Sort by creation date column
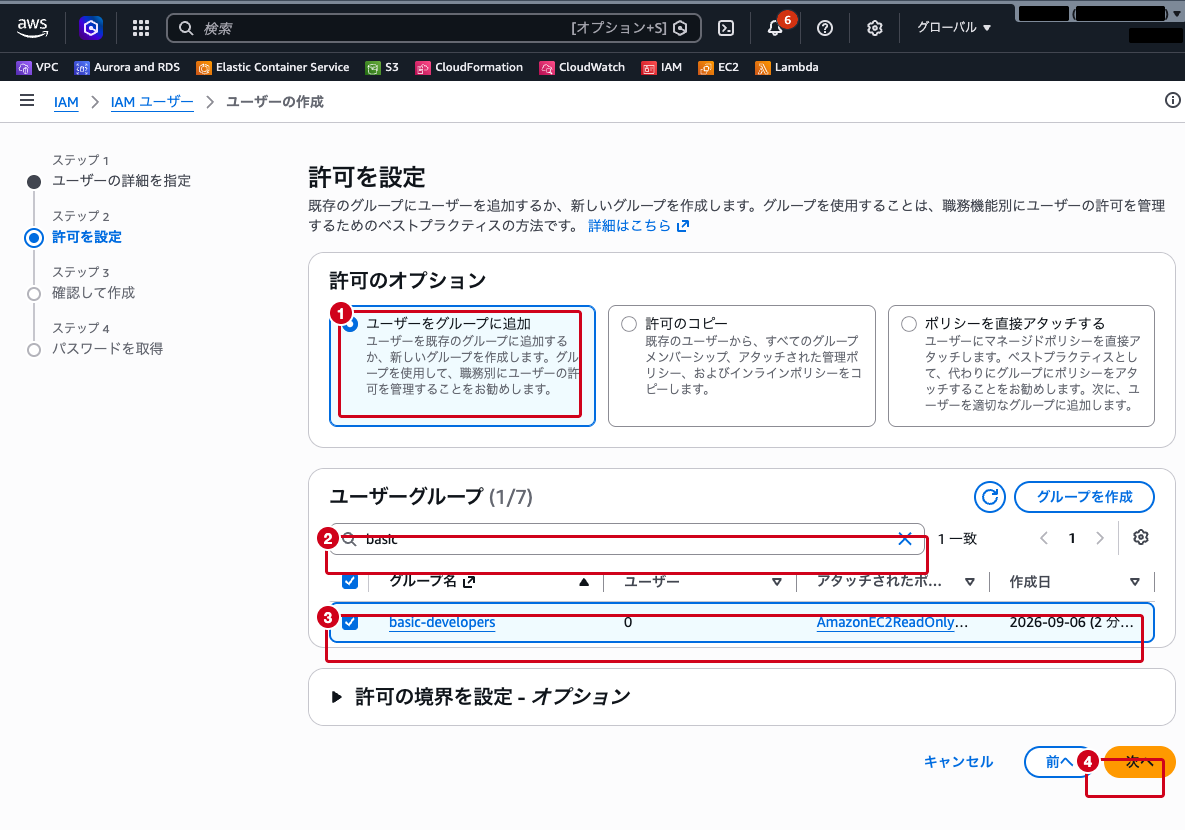Image resolution: width=1185 pixels, height=830 pixels. point(1134,582)
